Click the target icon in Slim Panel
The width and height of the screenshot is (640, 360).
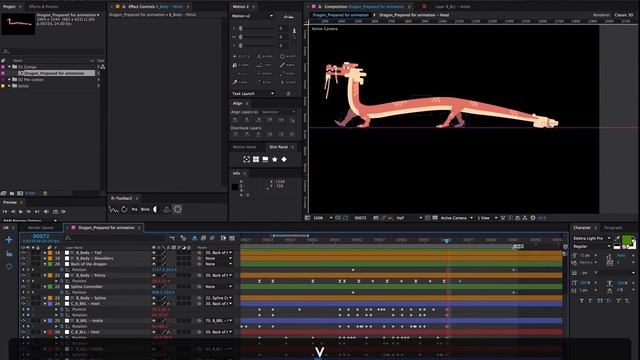coord(247,159)
